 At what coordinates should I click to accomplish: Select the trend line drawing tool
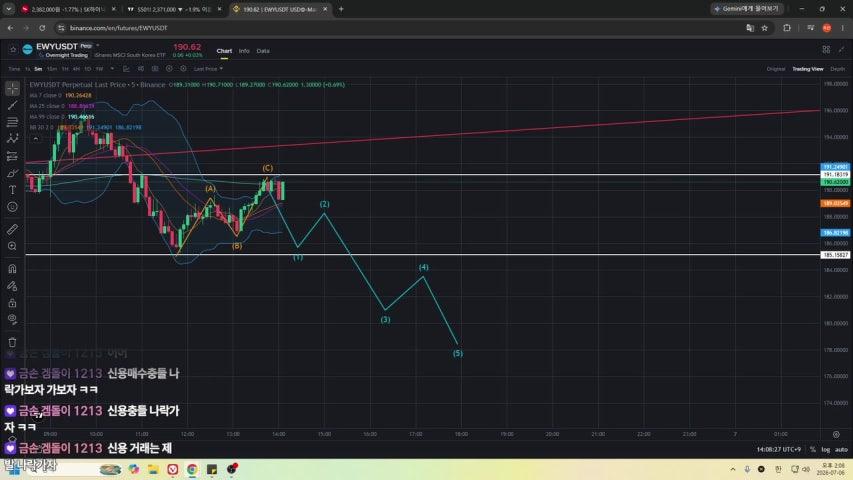point(12,105)
